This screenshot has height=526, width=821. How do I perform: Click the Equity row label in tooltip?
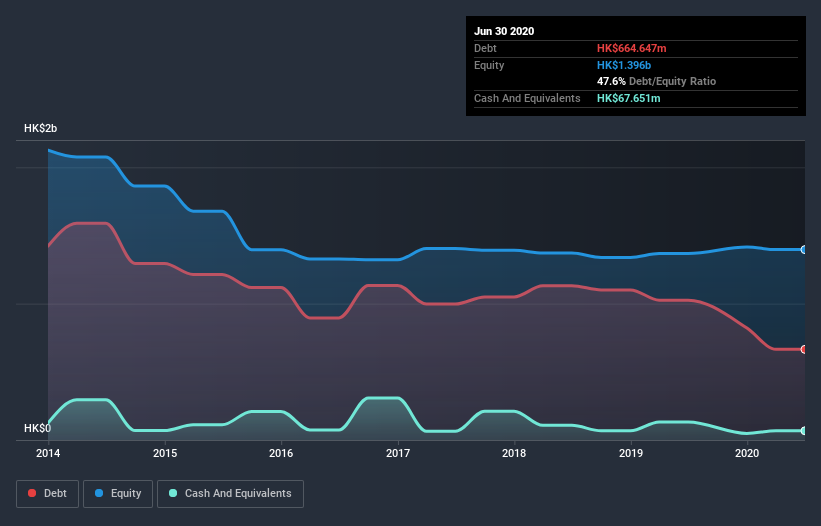tap(489, 65)
